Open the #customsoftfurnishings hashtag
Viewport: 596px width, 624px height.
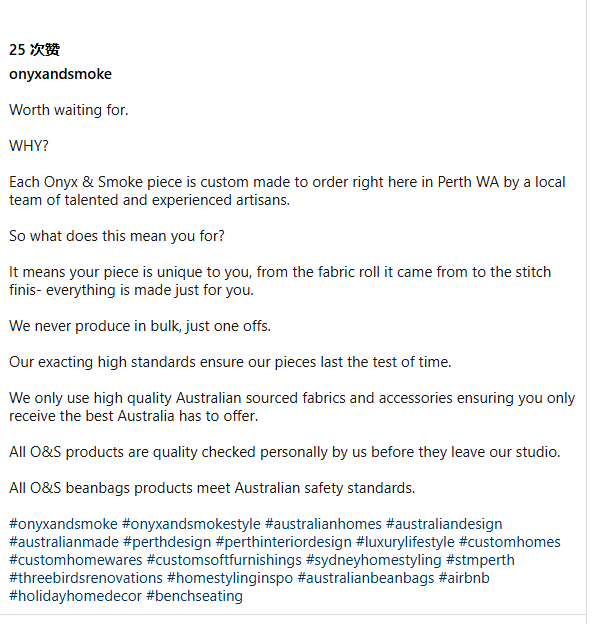click(224, 560)
